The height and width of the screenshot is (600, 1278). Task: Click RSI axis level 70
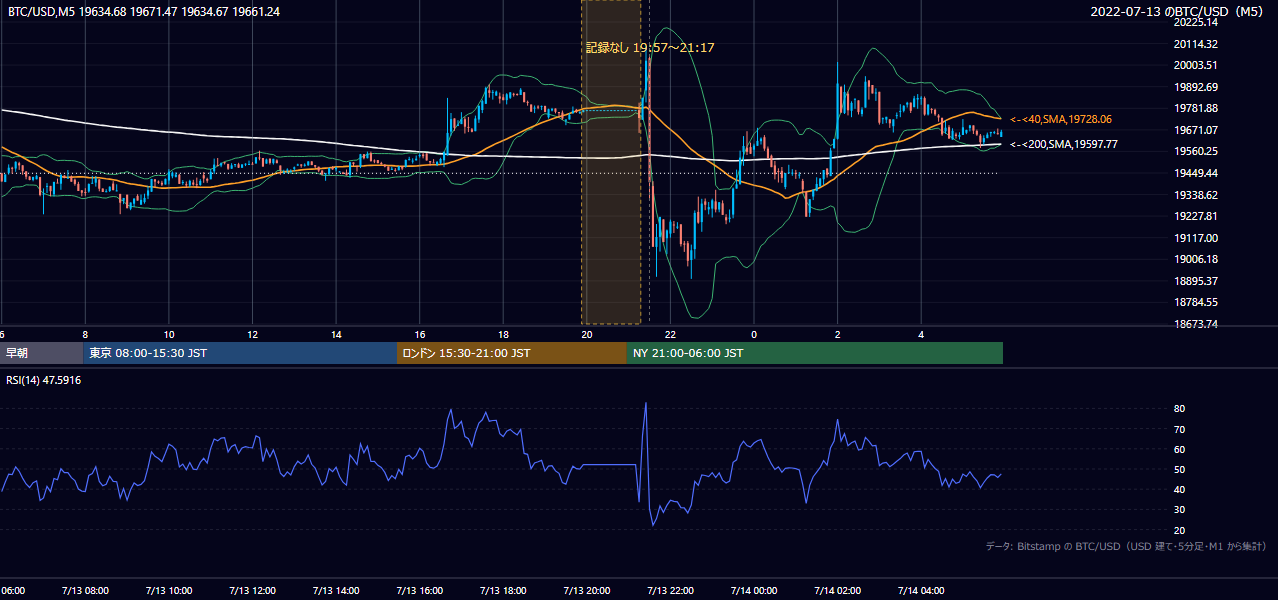(x=1179, y=429)
